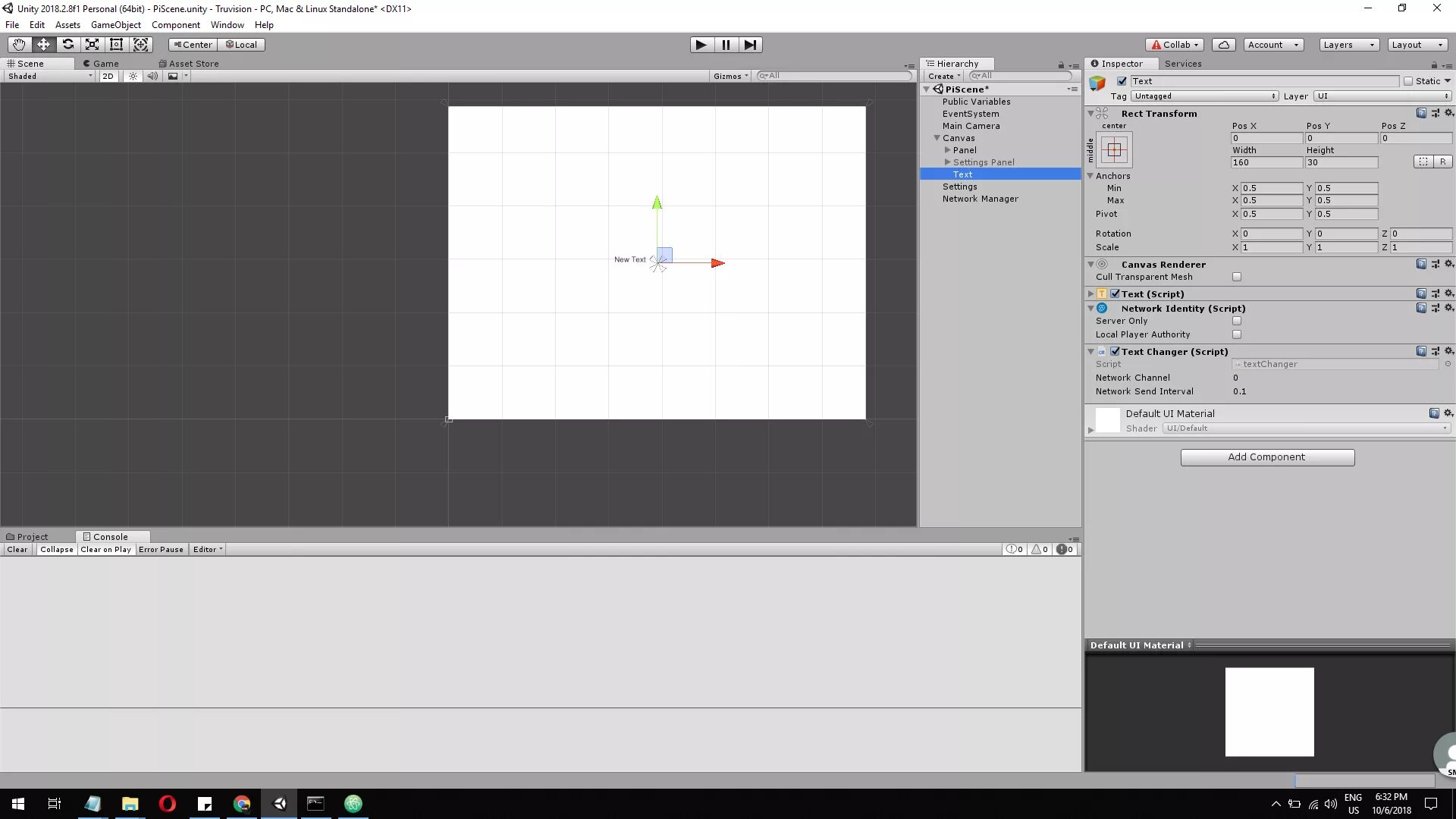The width and height of the screenshot is (1456, 819).
Task: Open Account dropdown
Action: 1274,45
